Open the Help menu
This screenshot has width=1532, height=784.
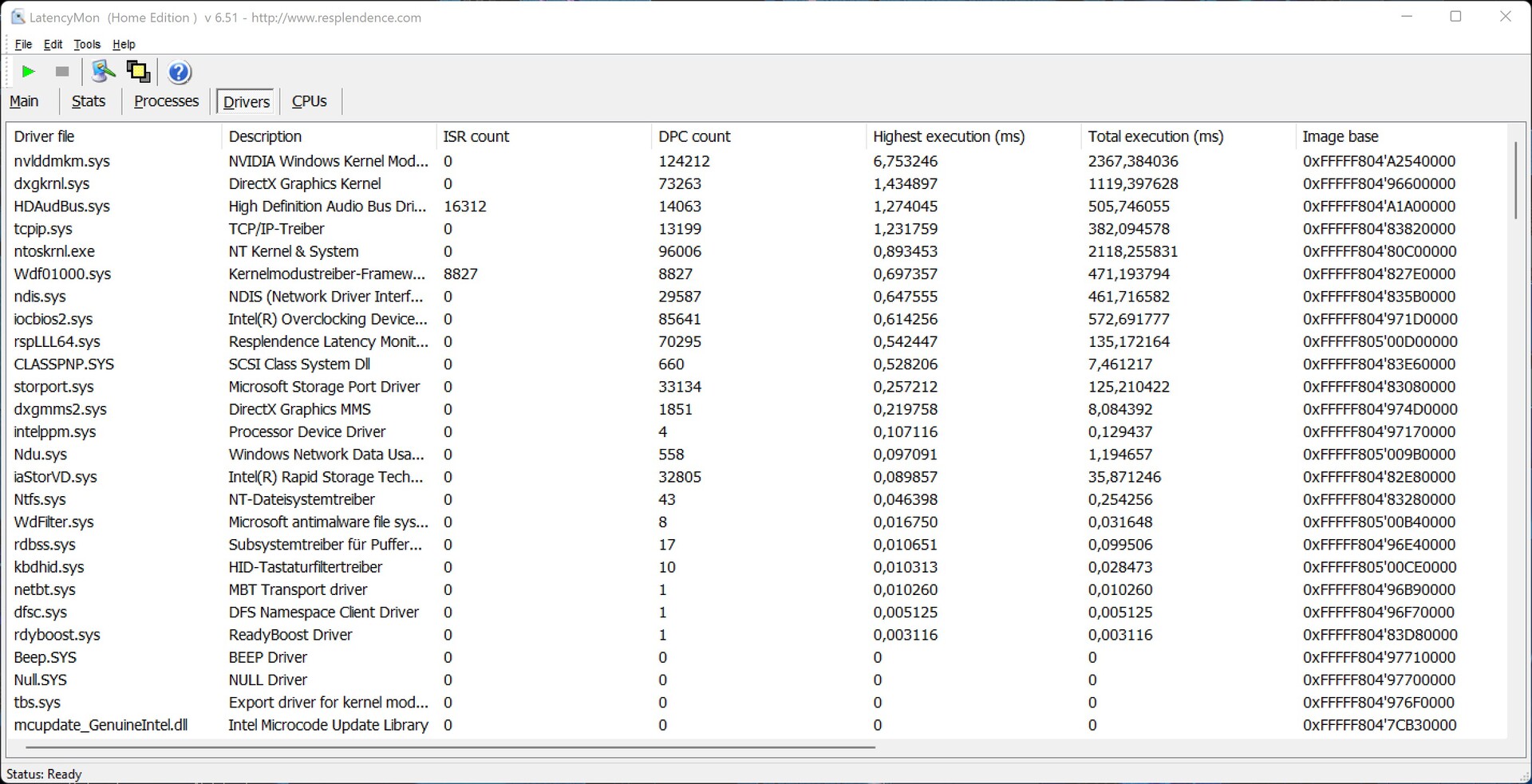pos(124,45)
